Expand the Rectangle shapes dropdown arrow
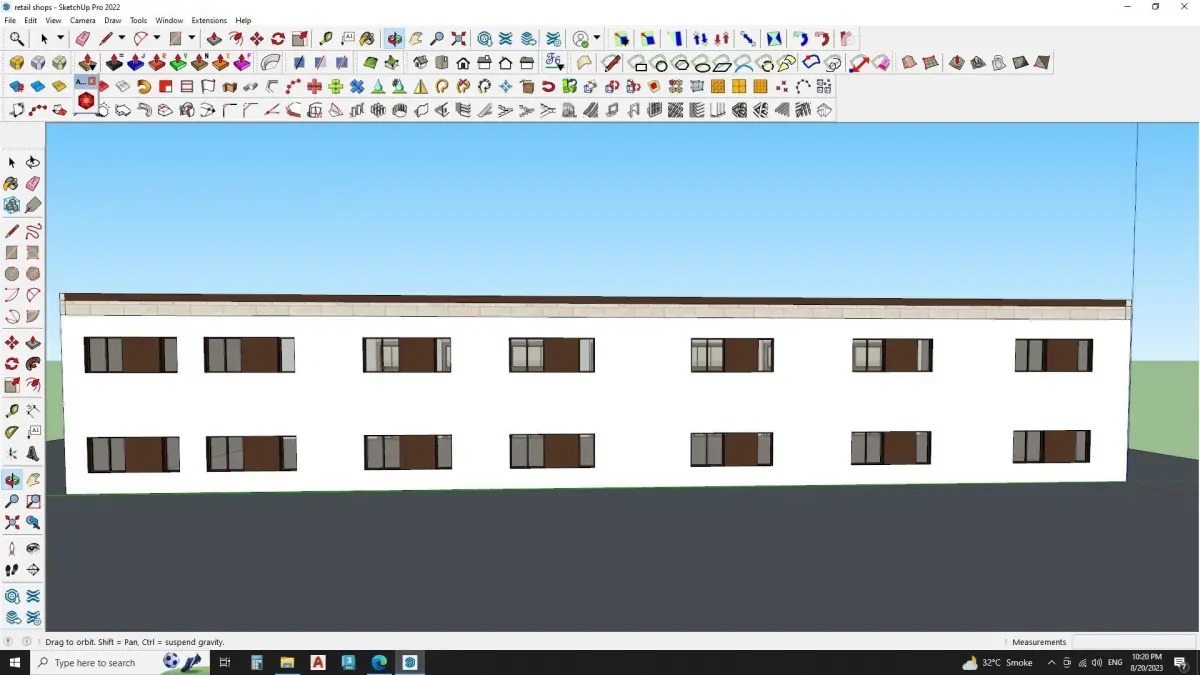The height and width of the screenshot is (675, 1200). [x=191, y=38]
